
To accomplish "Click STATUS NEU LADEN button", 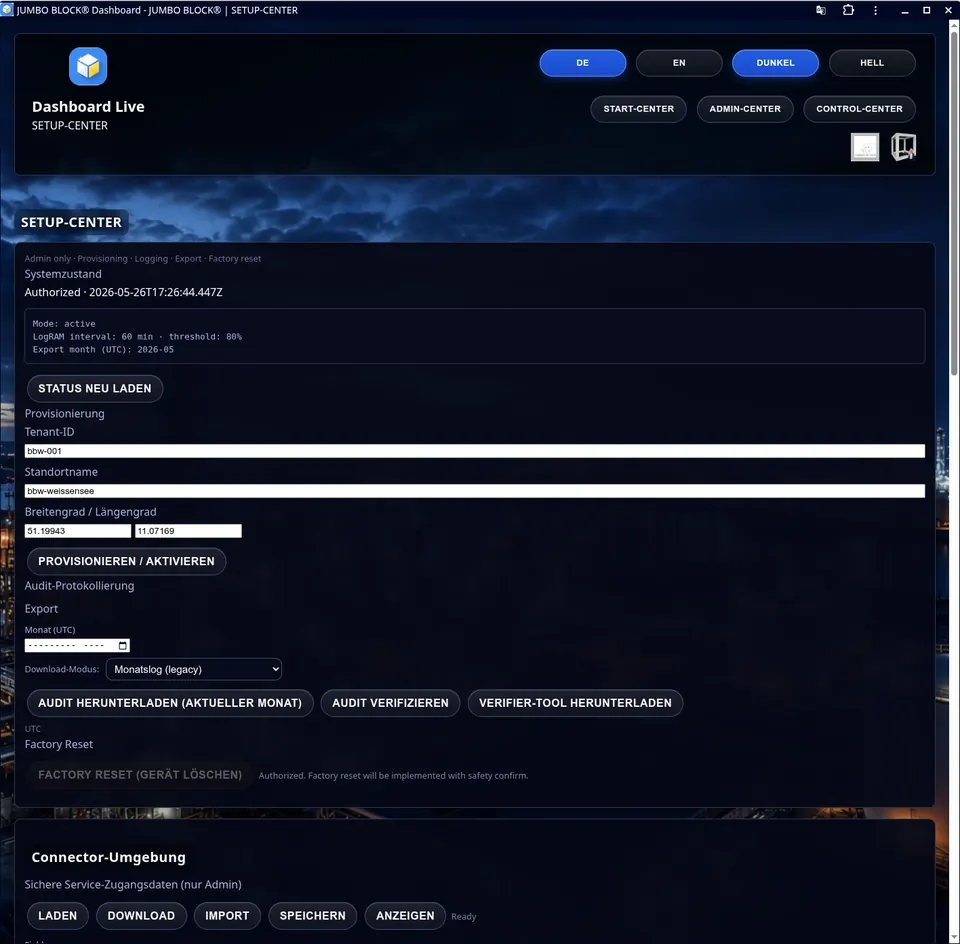I will click(95, 389).
